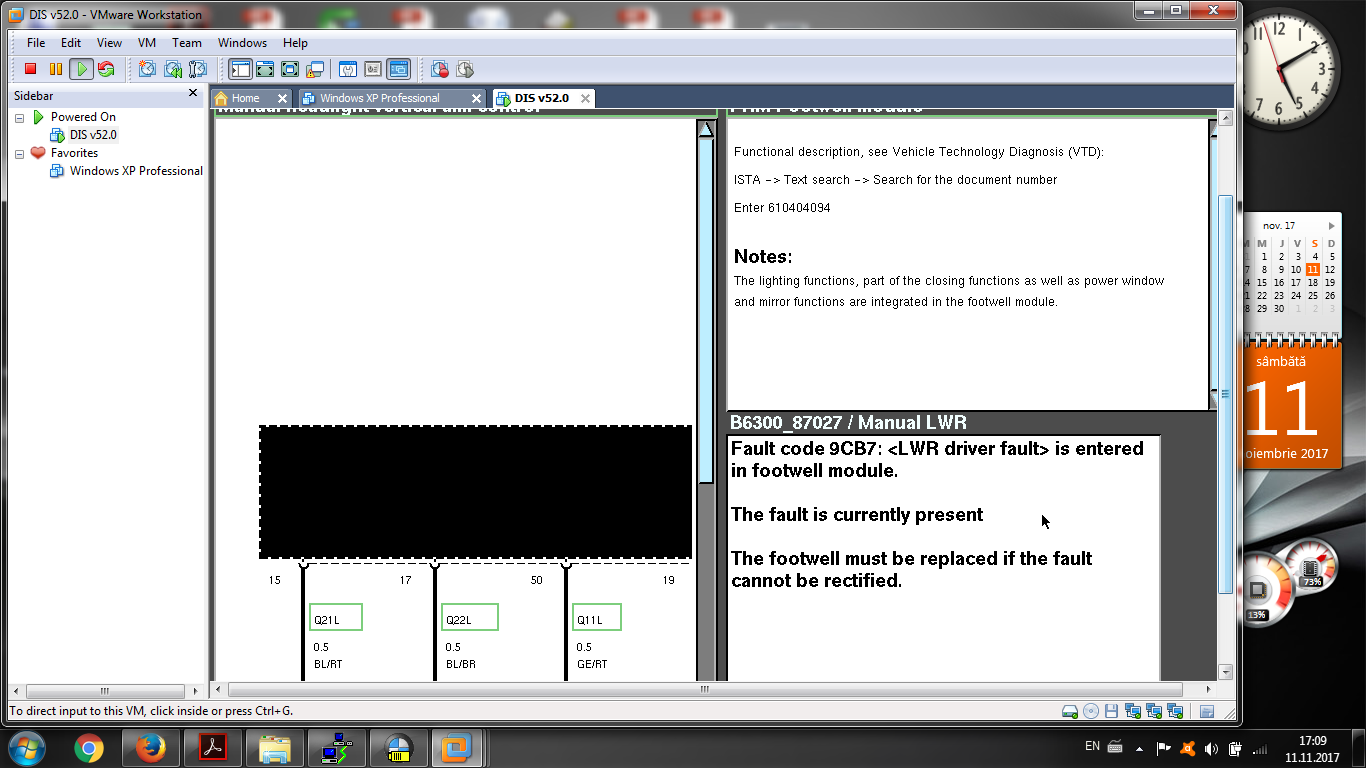Power off the VM with red stop icon
1366x768 pixels.
(x=31, y=69)
